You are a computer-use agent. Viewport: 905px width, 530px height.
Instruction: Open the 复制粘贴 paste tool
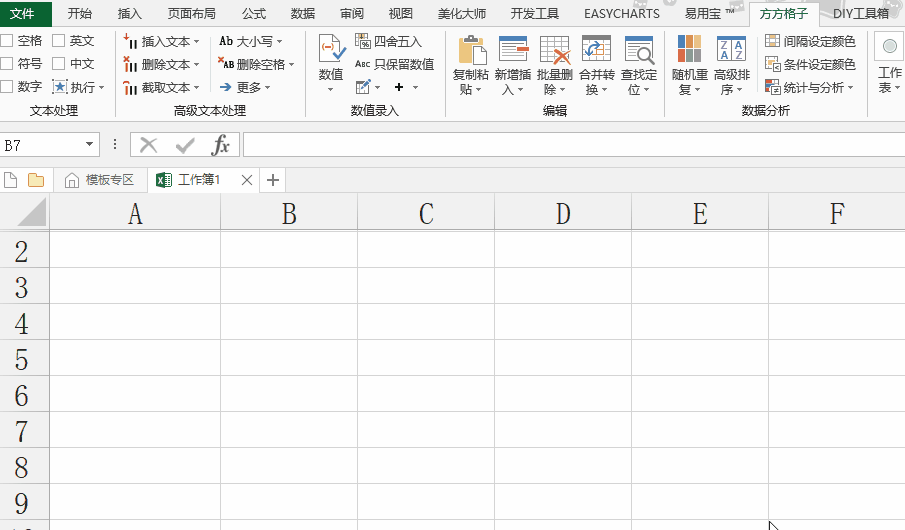[x=470, y=65]
